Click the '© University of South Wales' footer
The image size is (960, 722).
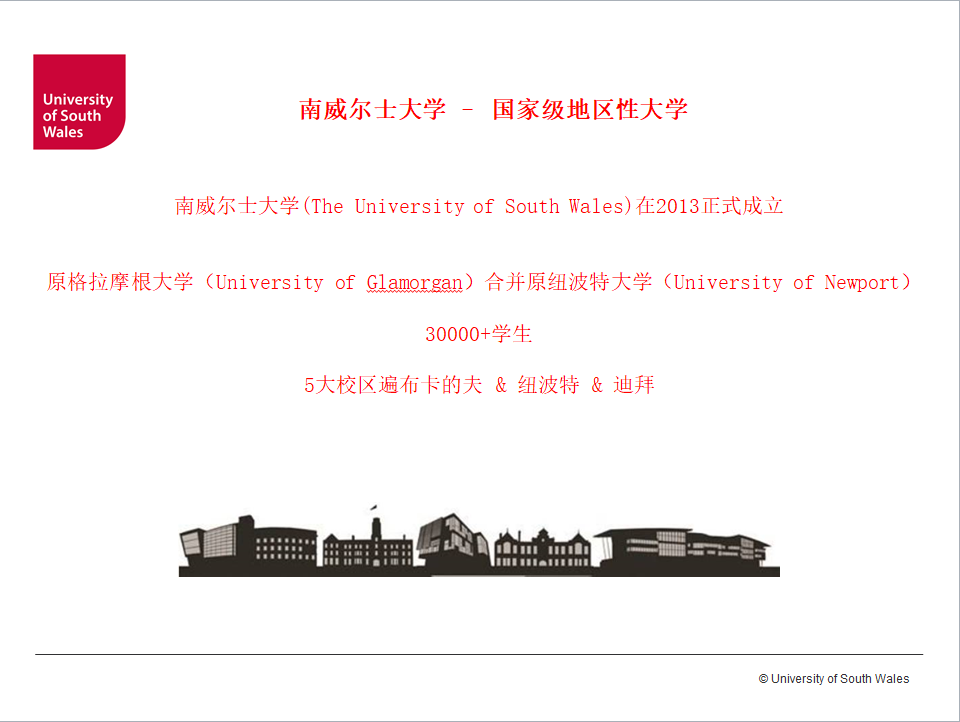(834, 679)
